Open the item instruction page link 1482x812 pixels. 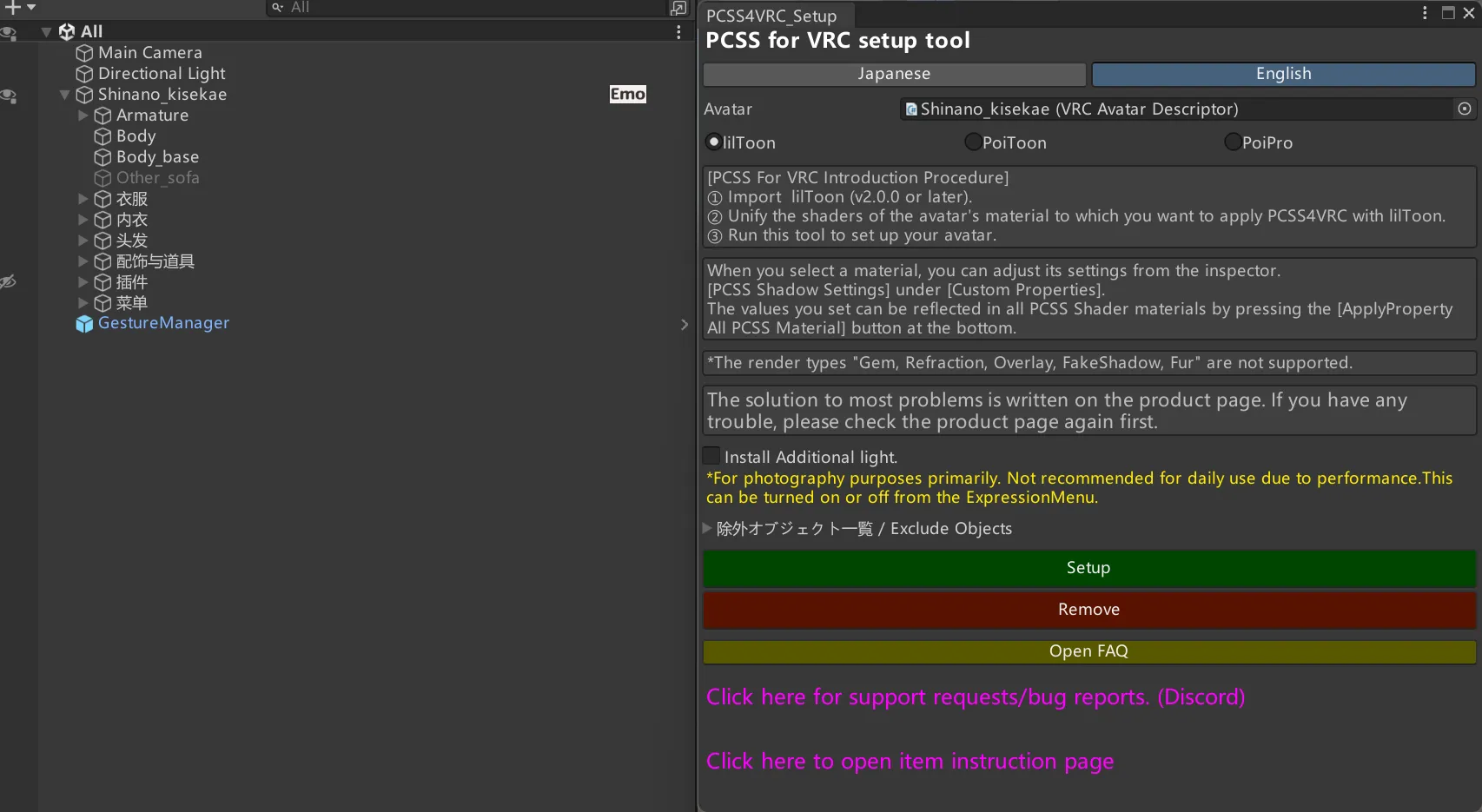coord(910,762)
